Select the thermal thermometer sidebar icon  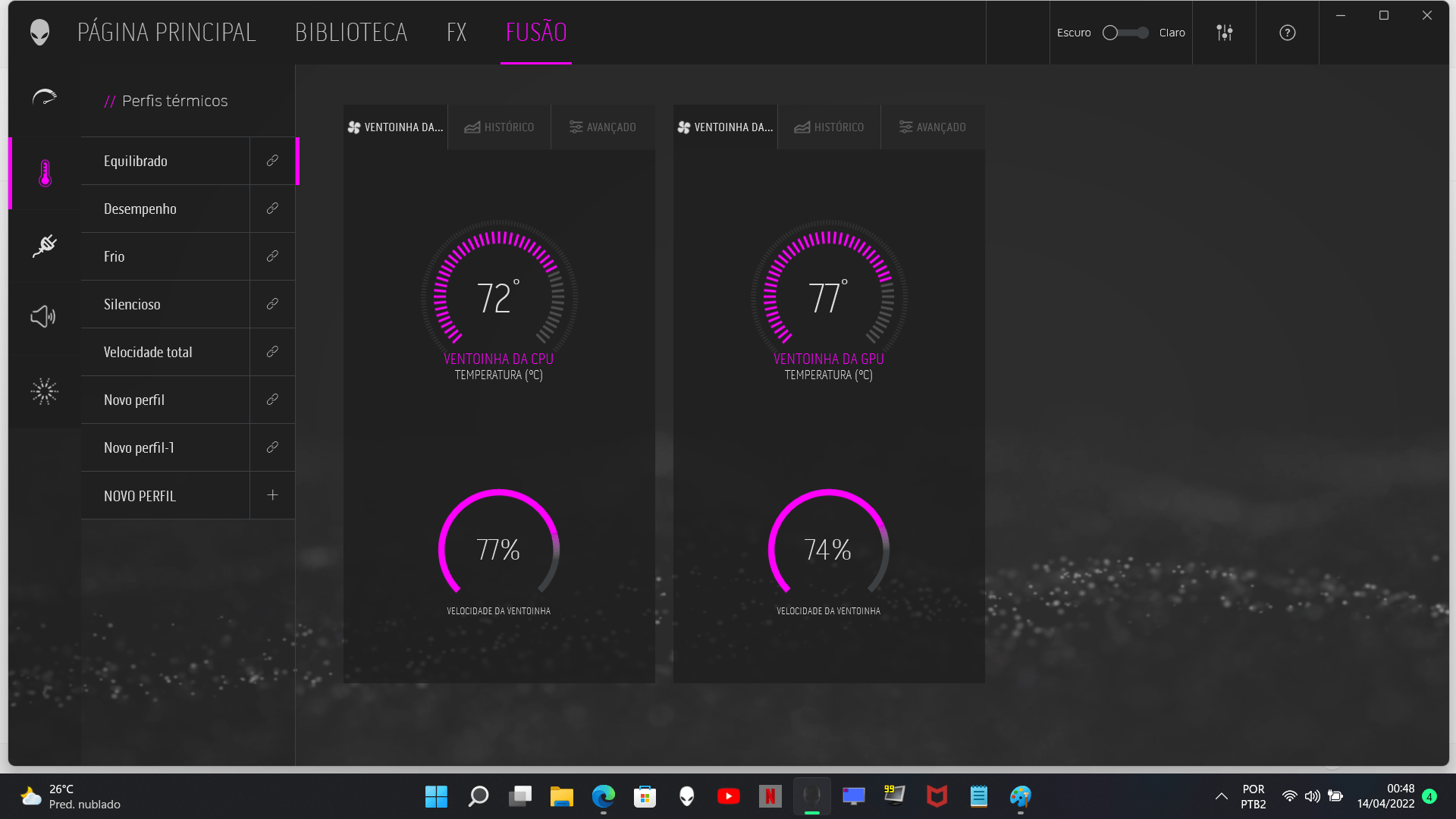[x=45, y=173]
